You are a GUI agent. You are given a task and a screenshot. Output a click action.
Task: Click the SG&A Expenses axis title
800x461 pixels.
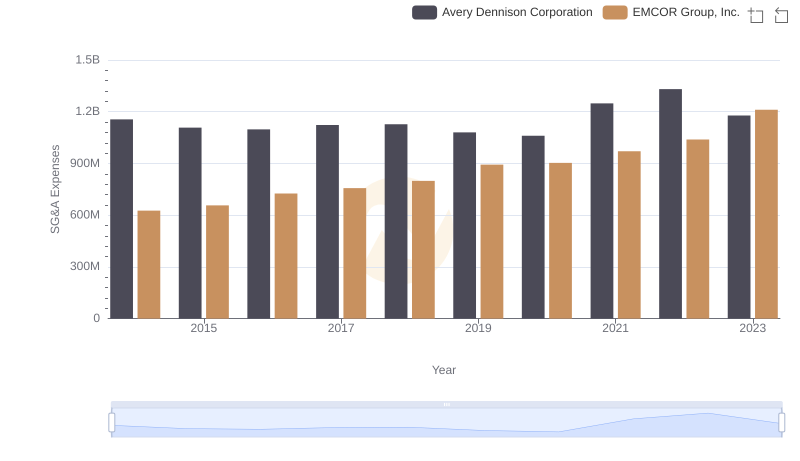tap(55, 189)
